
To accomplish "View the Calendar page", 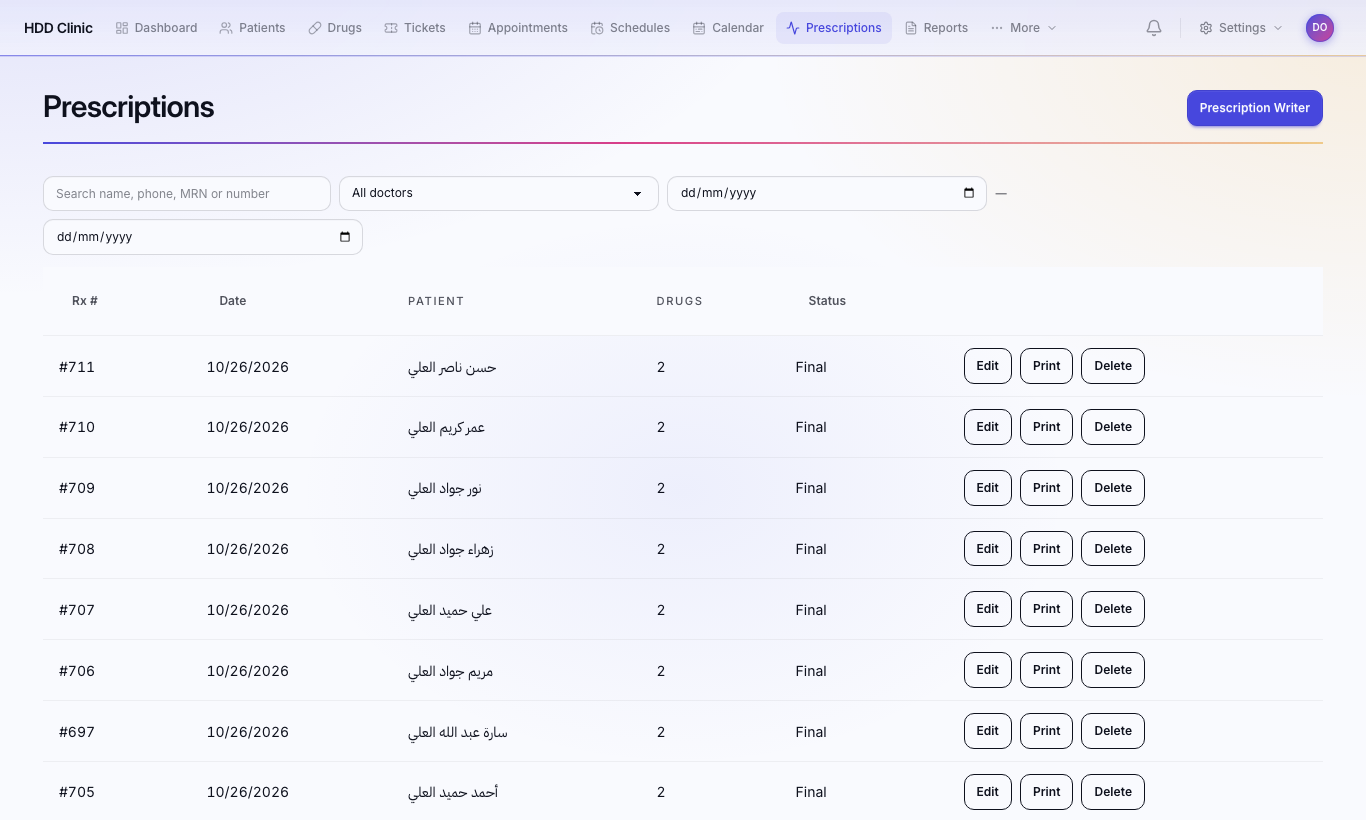I will [728, 28].
